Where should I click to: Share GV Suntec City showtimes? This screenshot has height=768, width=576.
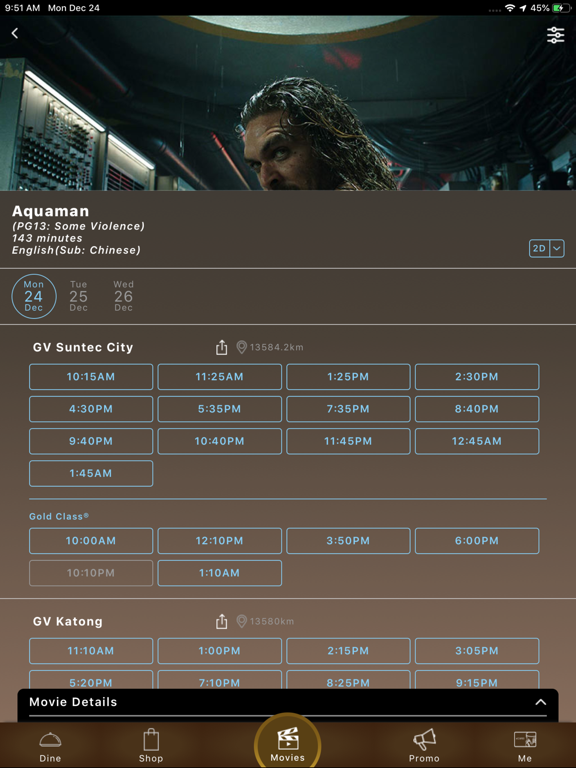221,347
